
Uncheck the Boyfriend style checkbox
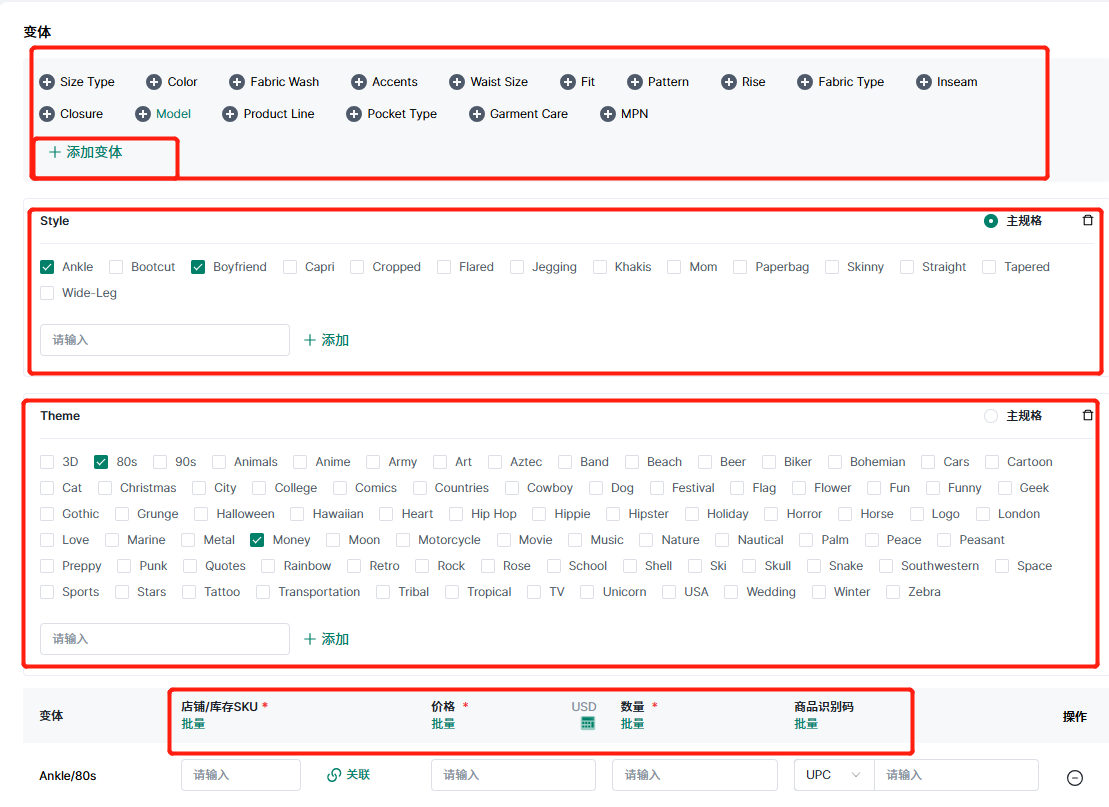tap(198, 267)
